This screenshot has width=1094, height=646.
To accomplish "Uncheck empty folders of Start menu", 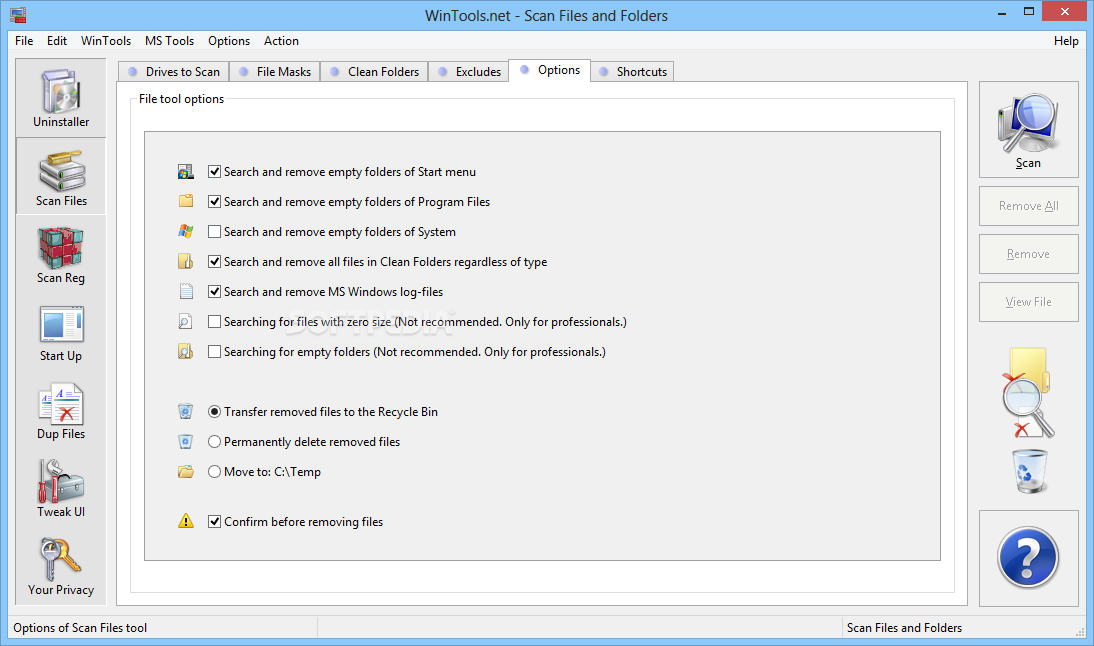I will [x=214, y=172].
